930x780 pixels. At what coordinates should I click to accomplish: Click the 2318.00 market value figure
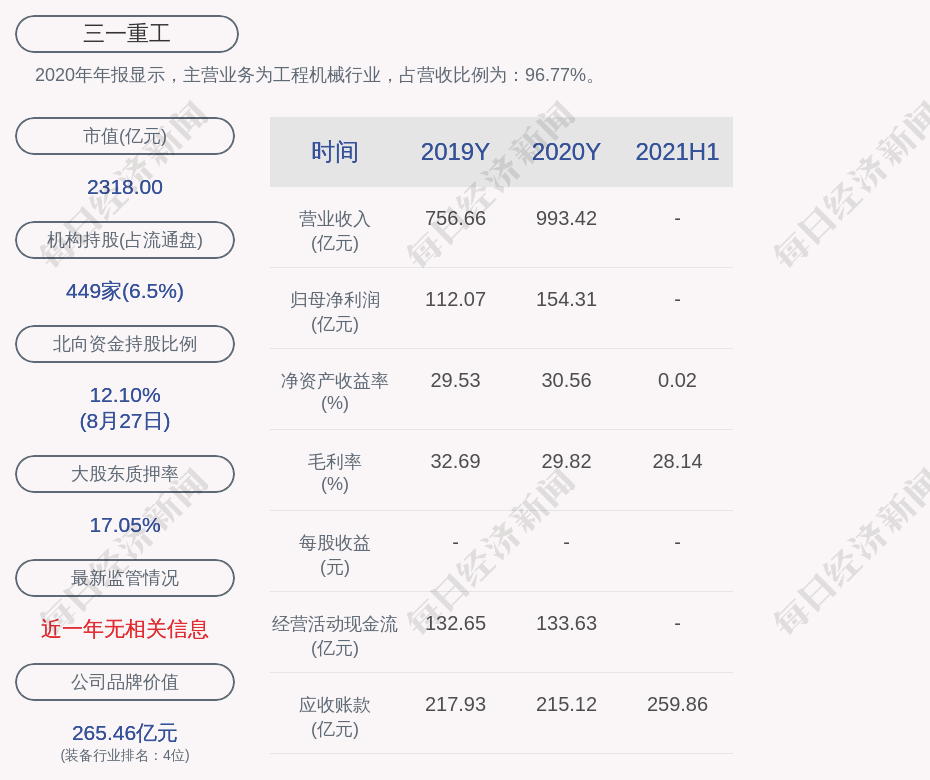(125, 187)
